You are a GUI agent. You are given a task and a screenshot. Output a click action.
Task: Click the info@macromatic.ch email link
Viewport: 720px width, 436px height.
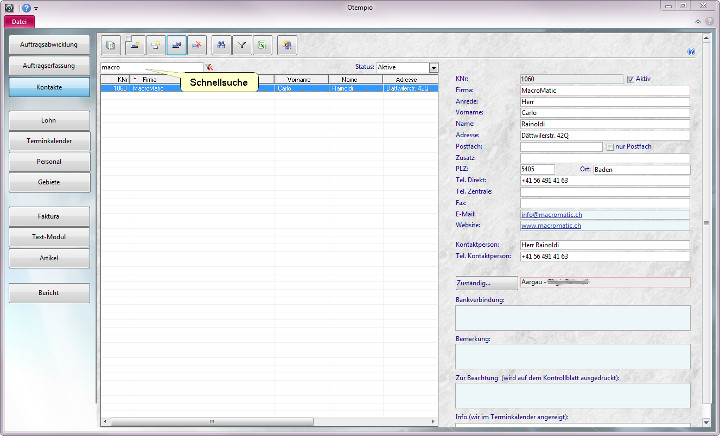549,214
